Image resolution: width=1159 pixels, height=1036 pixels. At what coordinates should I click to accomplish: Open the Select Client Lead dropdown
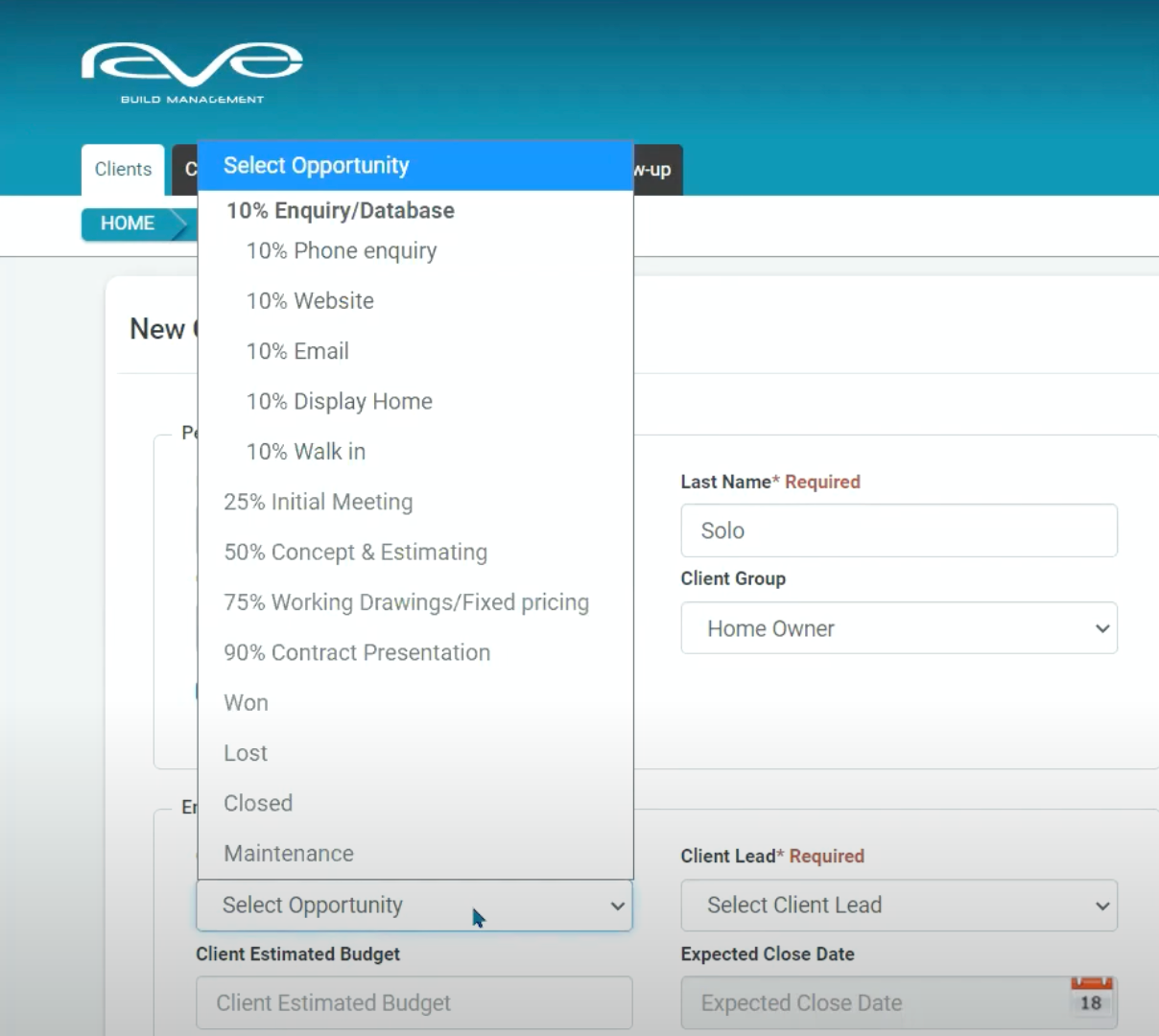point(899,906)
